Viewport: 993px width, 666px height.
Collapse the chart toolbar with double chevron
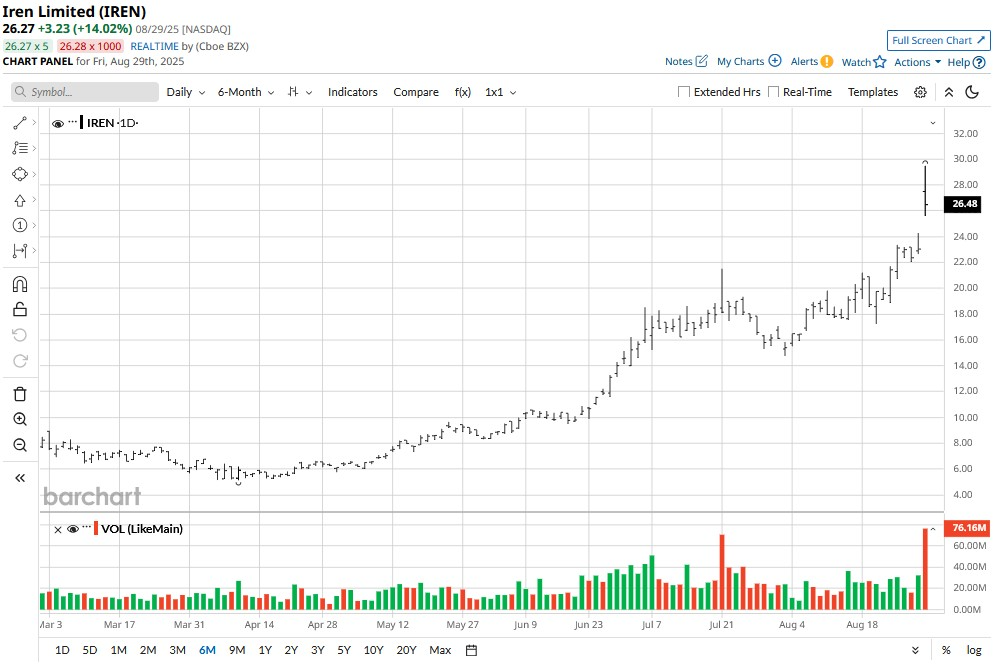point(949,92)
